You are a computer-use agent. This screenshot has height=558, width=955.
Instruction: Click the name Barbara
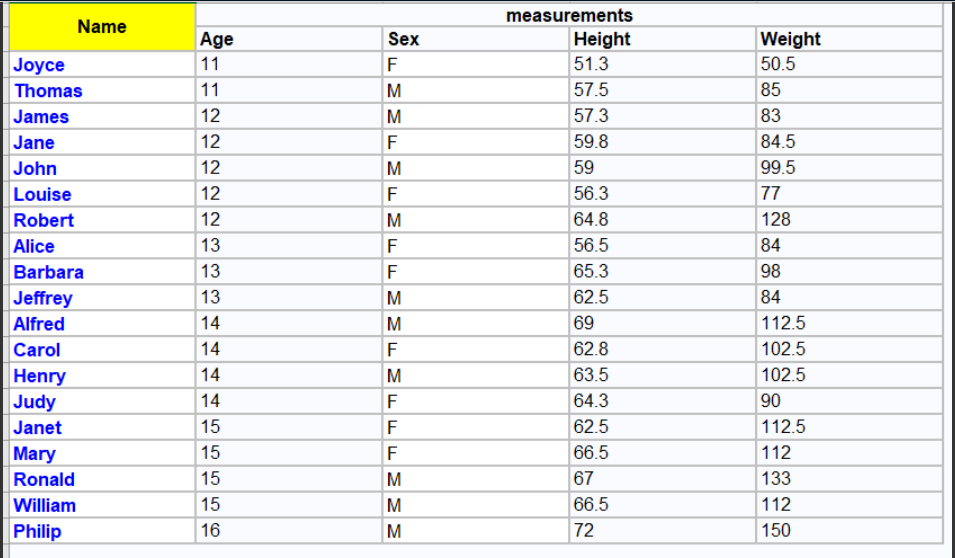pyautogui.click(x=48, y=272)
